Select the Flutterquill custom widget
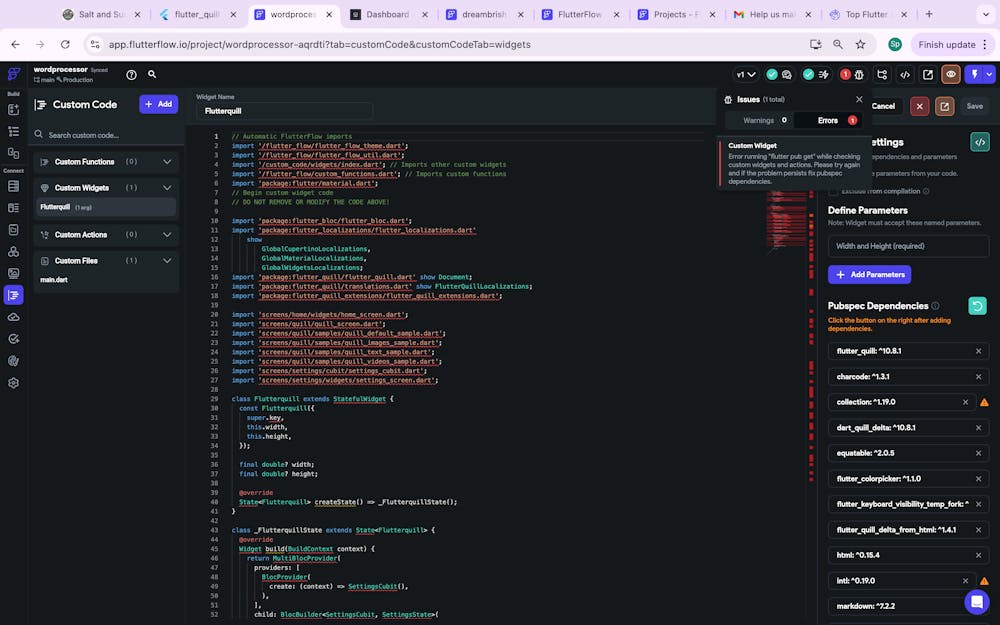Viewport: 1000px width, 625px height. click(x=106, y=207)
